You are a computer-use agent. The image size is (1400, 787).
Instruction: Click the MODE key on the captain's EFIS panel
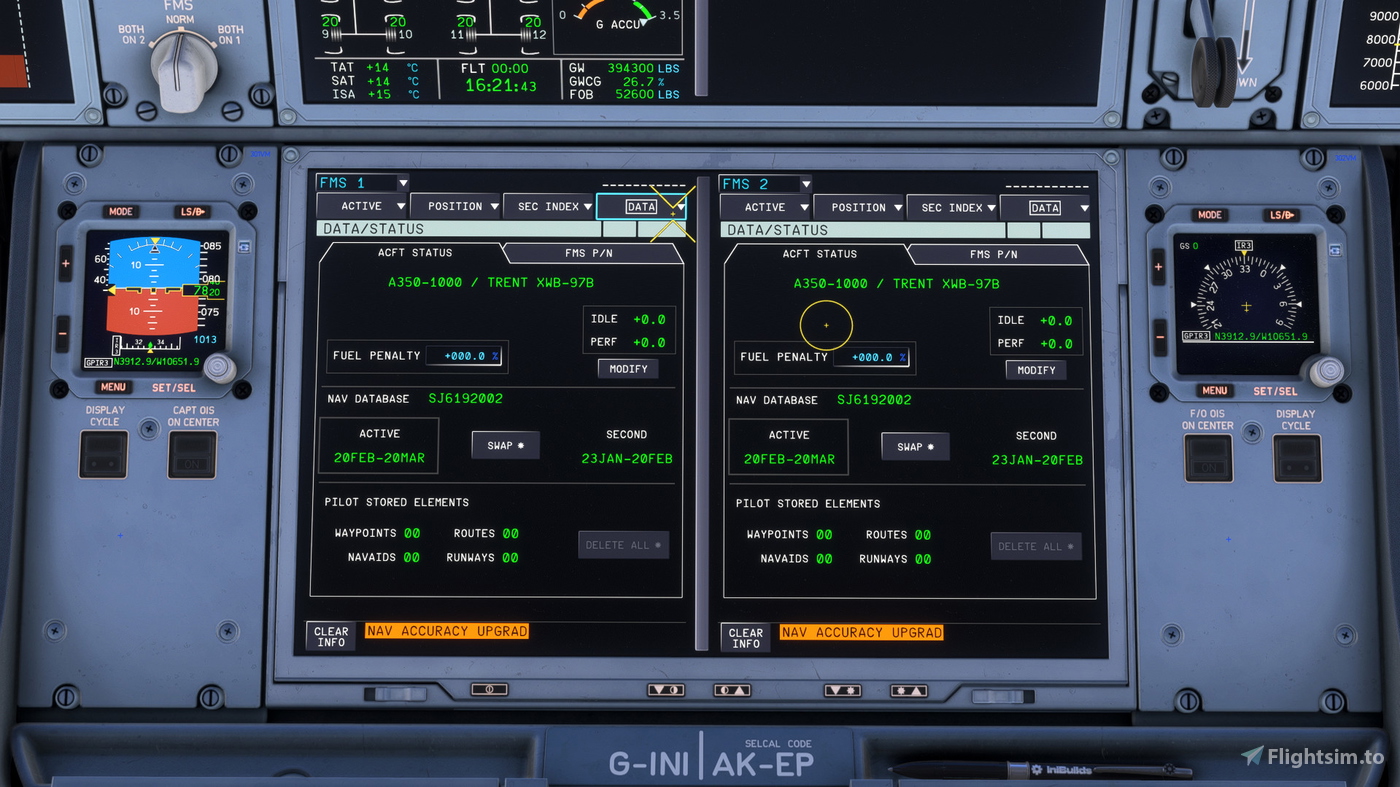[121, 211]
